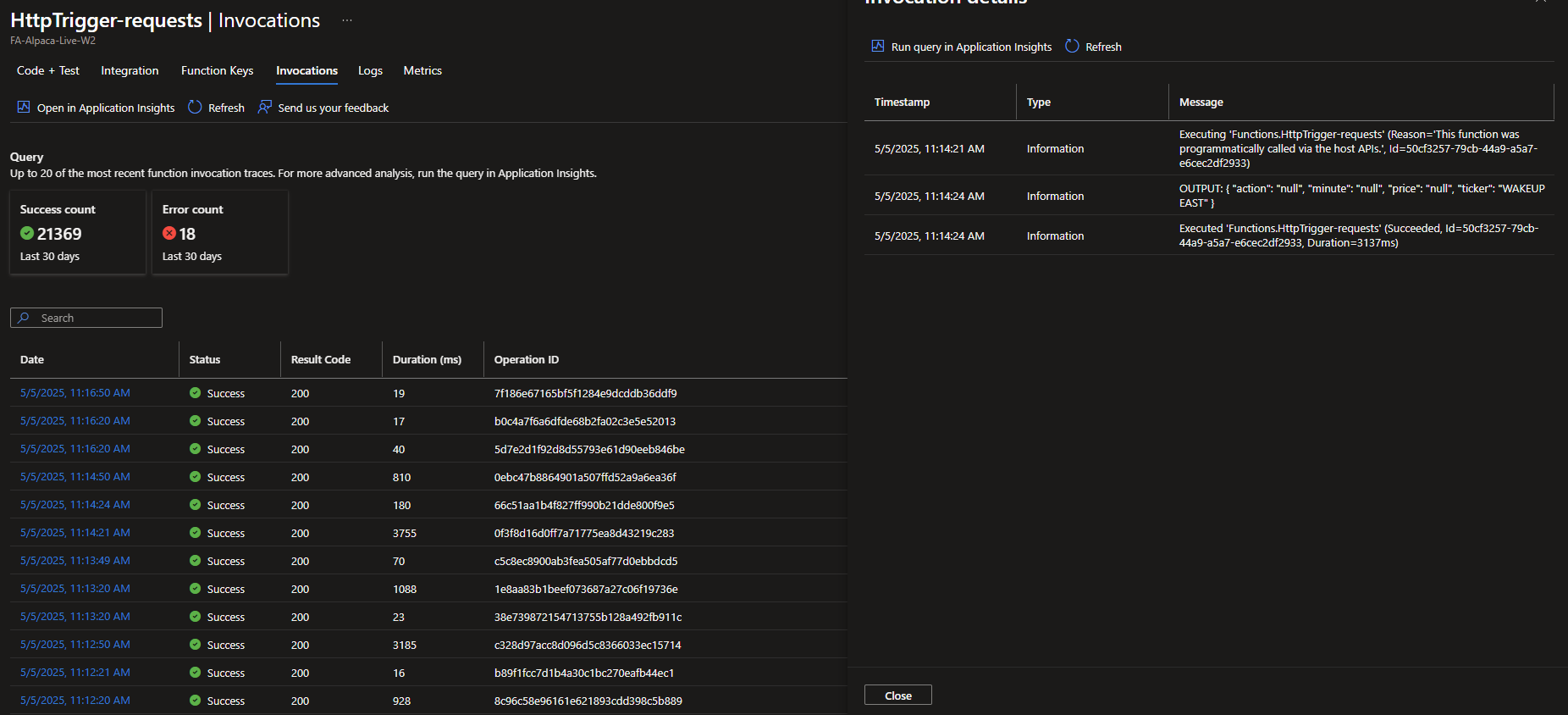Sort by the Date column header
1568x715 pixels.
click(32, 359)
